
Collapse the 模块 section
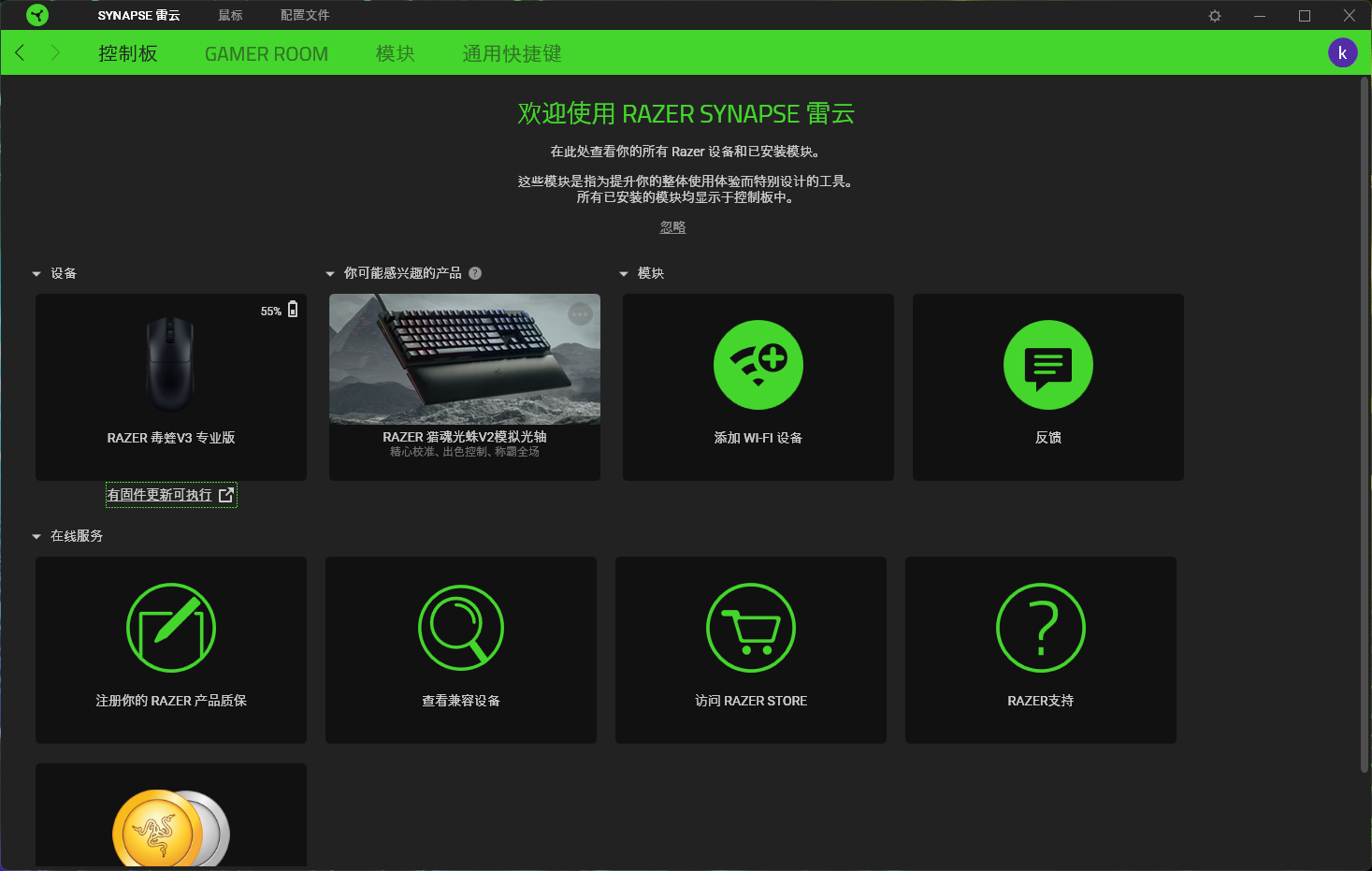624,274
